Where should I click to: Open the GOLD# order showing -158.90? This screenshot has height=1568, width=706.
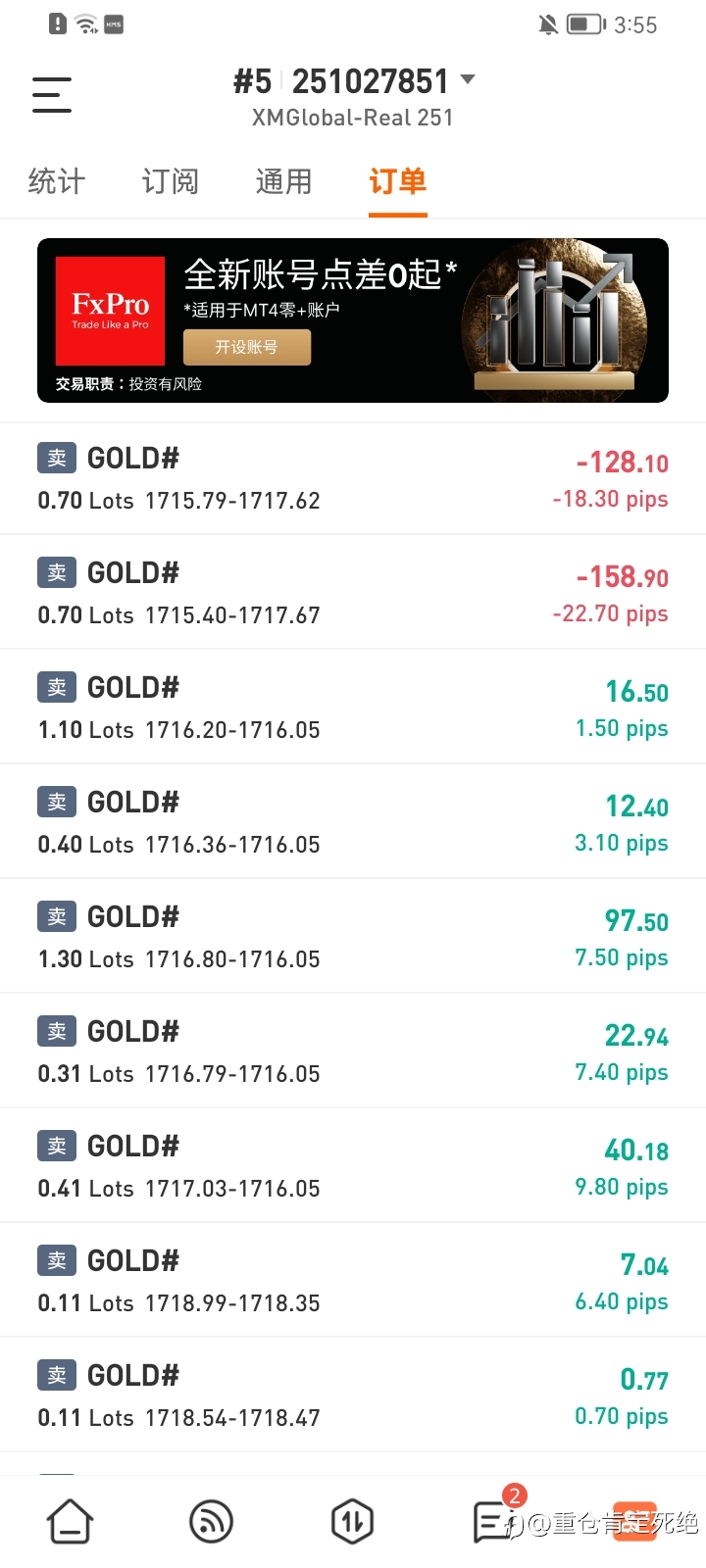(353, 593)
